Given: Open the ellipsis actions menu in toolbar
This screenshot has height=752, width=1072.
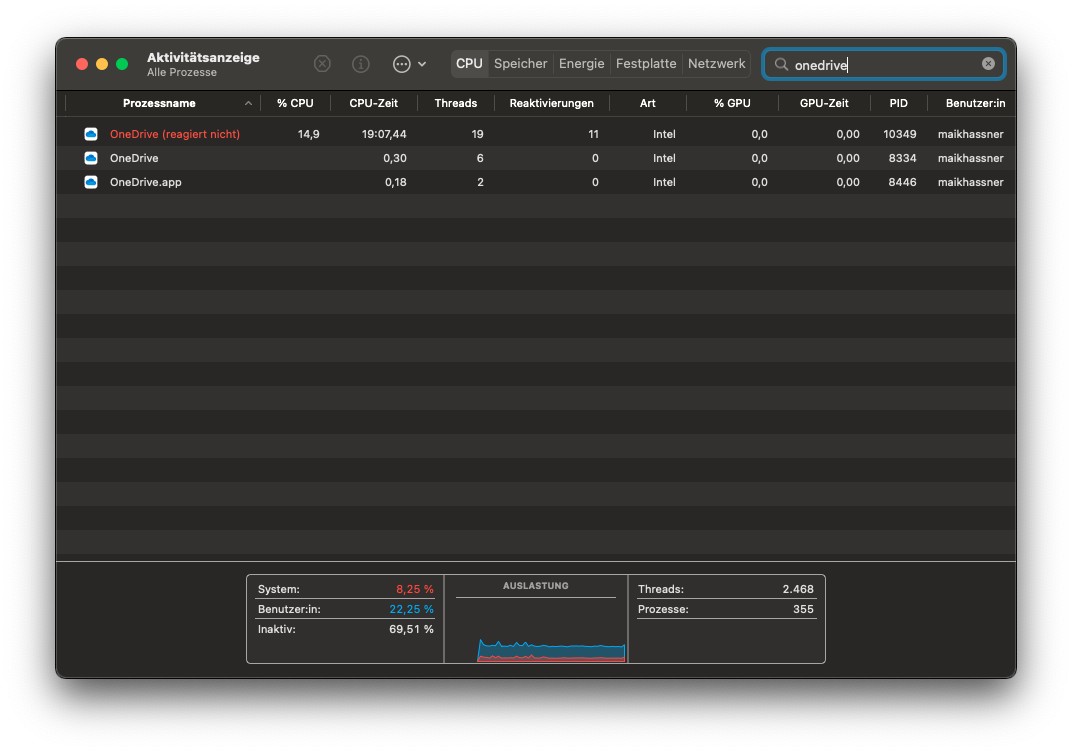Looking at the screenshot, I should point(402,64).
